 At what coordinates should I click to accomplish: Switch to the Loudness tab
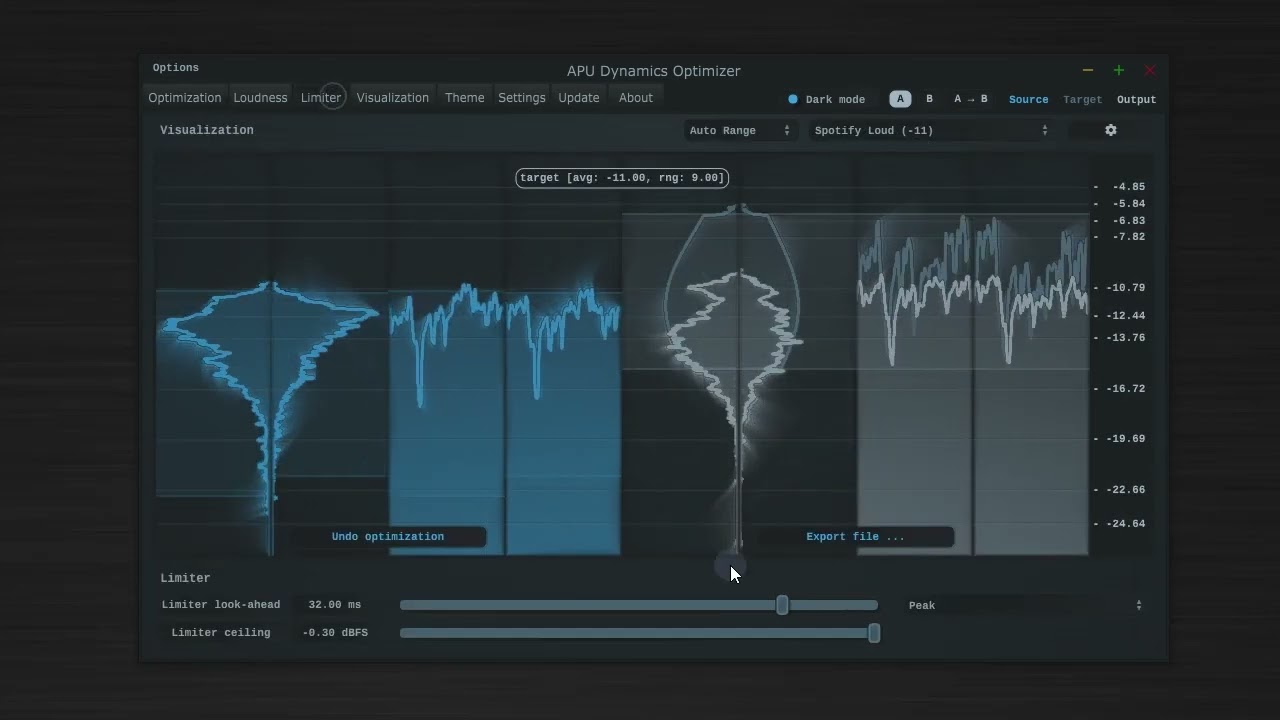pos(260,97)
